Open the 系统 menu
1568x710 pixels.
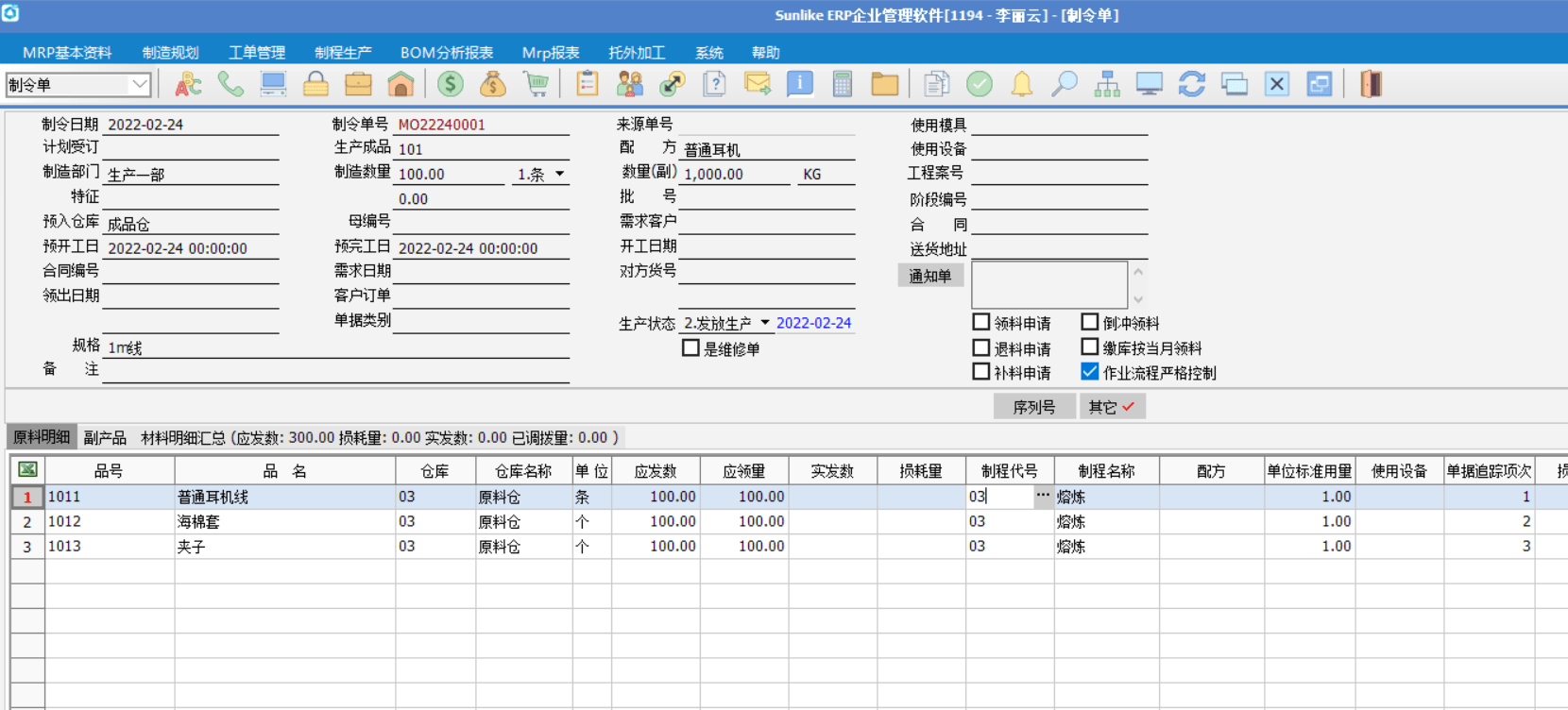click(708, 53)
